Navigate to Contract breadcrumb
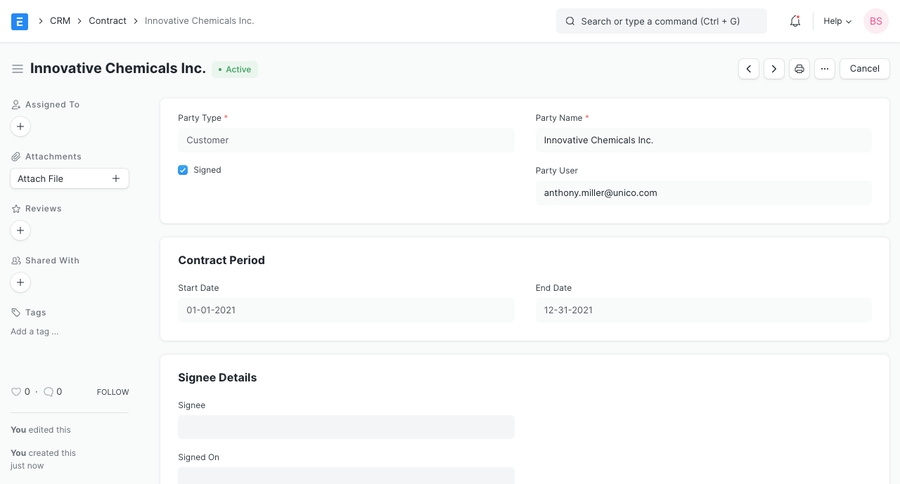The image size is (900, 484). click(107, 21)
